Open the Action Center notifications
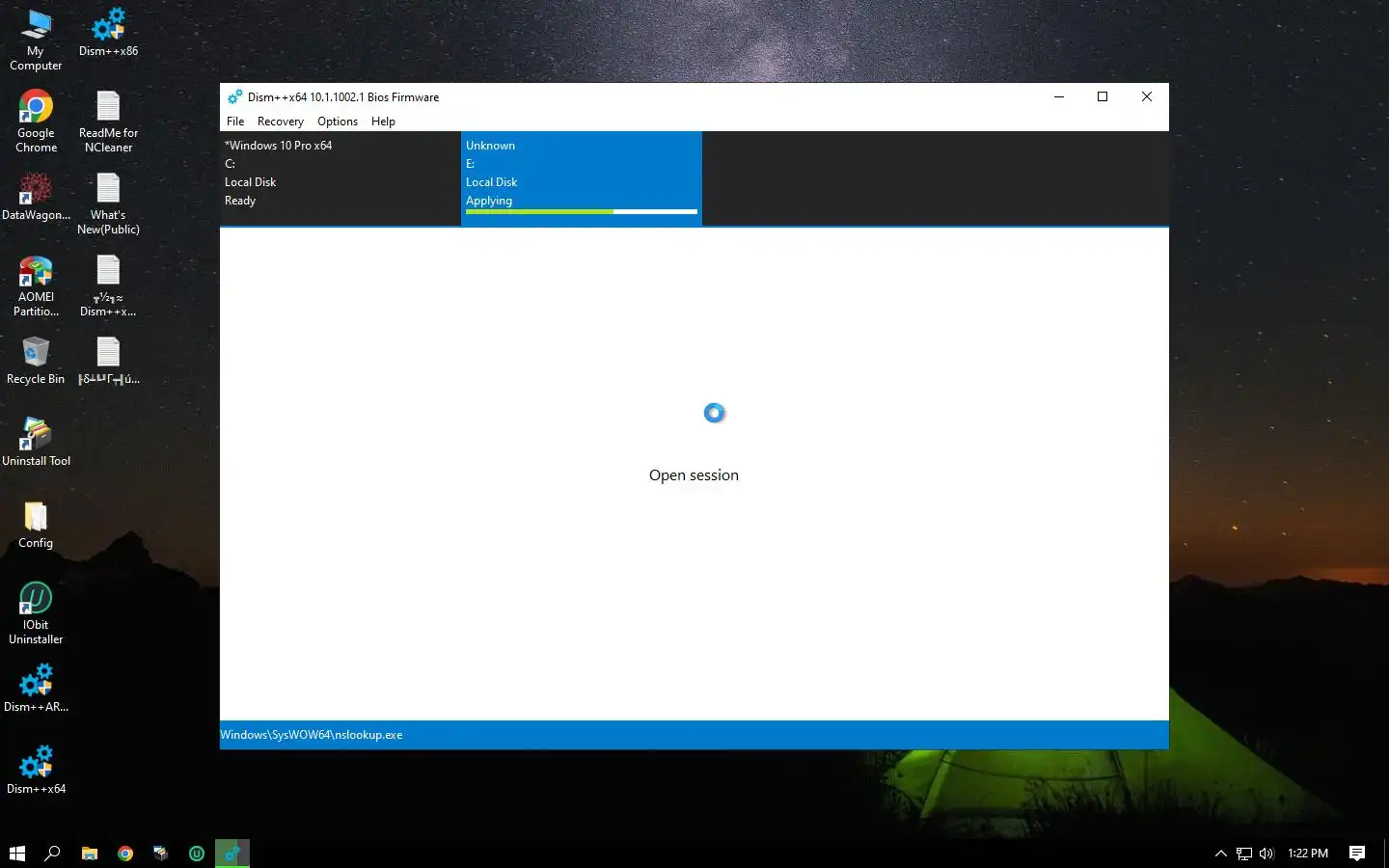Image resolution: width=1389 pixels, height=868 pixels. click(x=1357, y=853)
